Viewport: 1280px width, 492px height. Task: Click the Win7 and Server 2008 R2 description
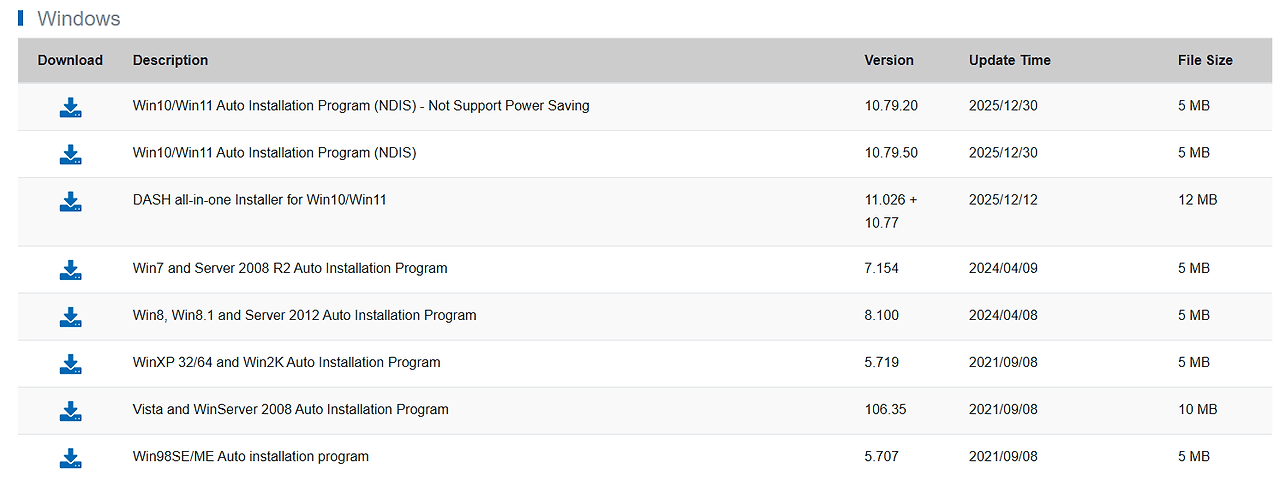tap(290, 268)
